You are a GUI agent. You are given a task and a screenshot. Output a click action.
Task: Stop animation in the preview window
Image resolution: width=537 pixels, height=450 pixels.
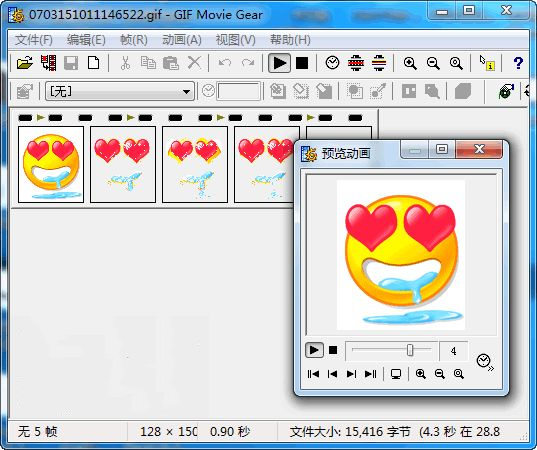[333, 350]
